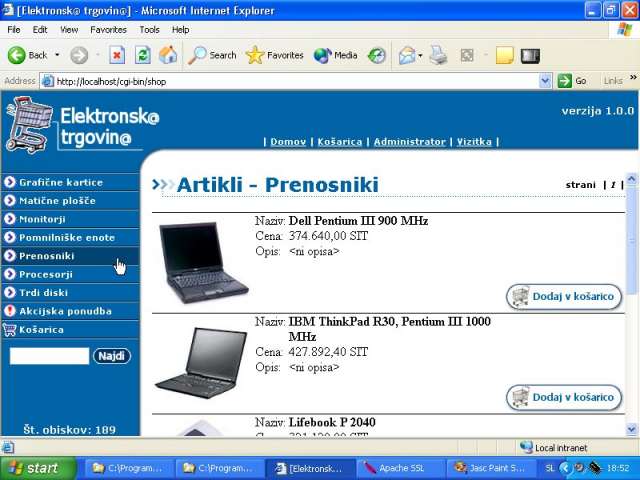Refresh the page with green arrows icon
Screen dimensions: 640x480
point(143,55)
